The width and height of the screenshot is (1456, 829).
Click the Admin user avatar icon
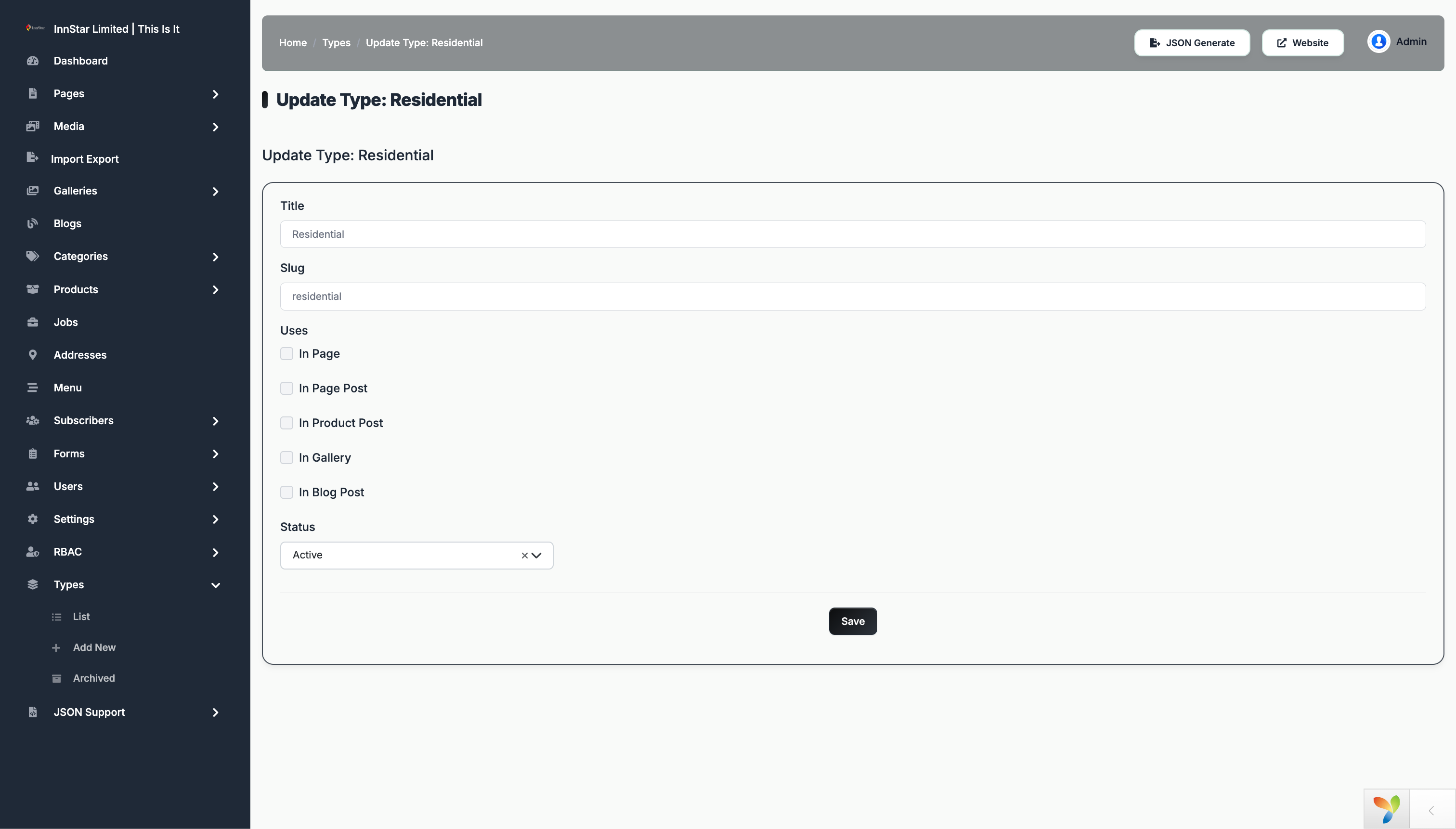1378,42
